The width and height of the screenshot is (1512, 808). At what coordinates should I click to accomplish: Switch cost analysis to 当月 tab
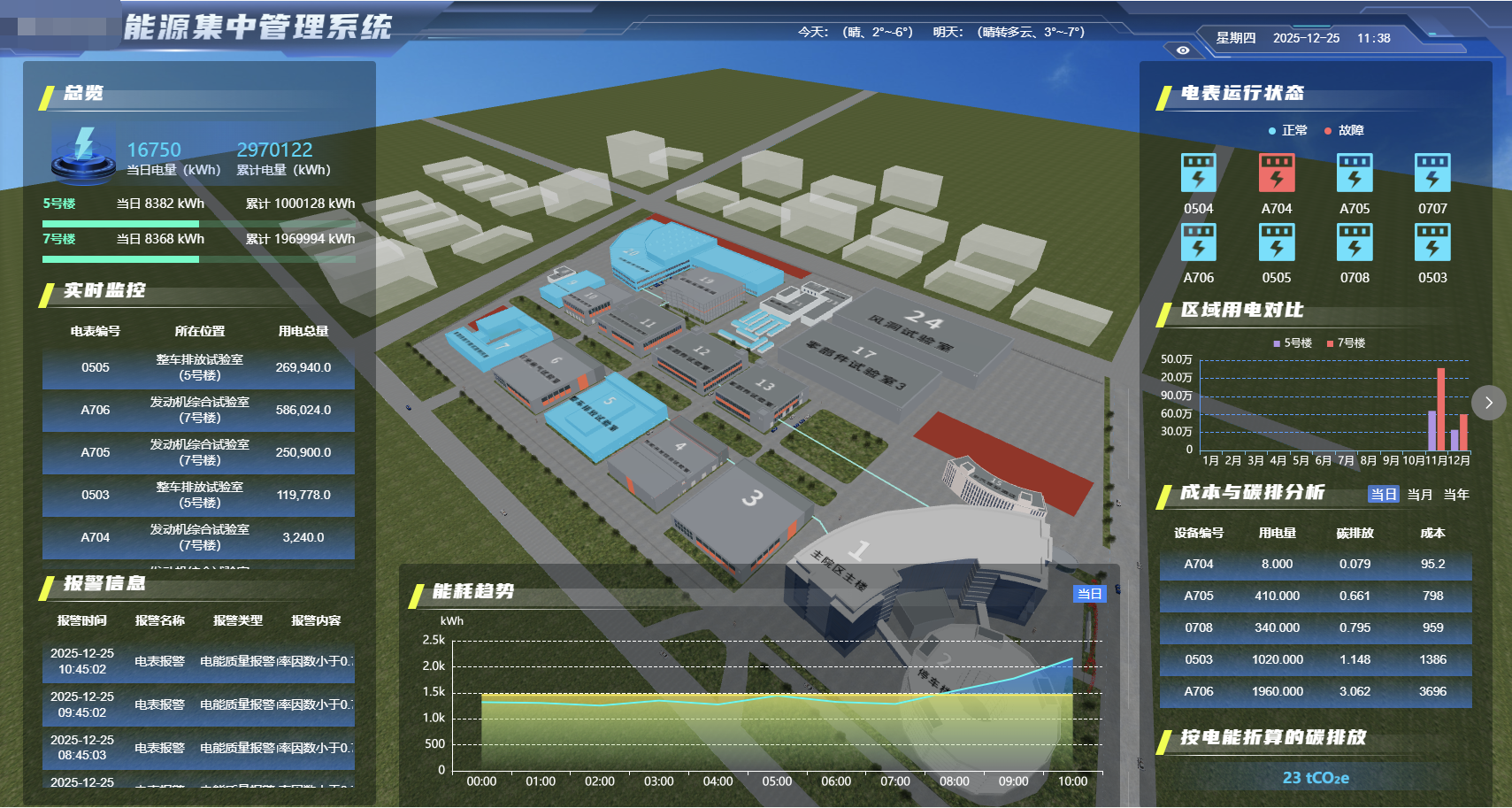[x=1419, y=495]
